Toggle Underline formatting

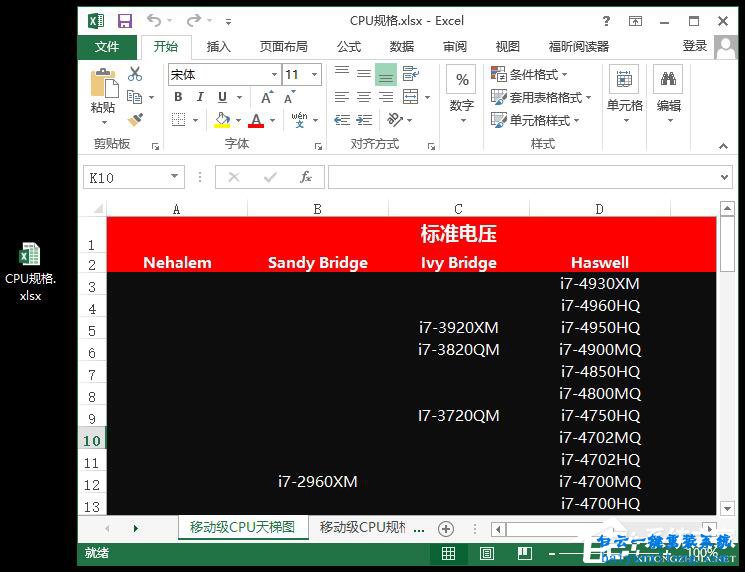[222, 97]
